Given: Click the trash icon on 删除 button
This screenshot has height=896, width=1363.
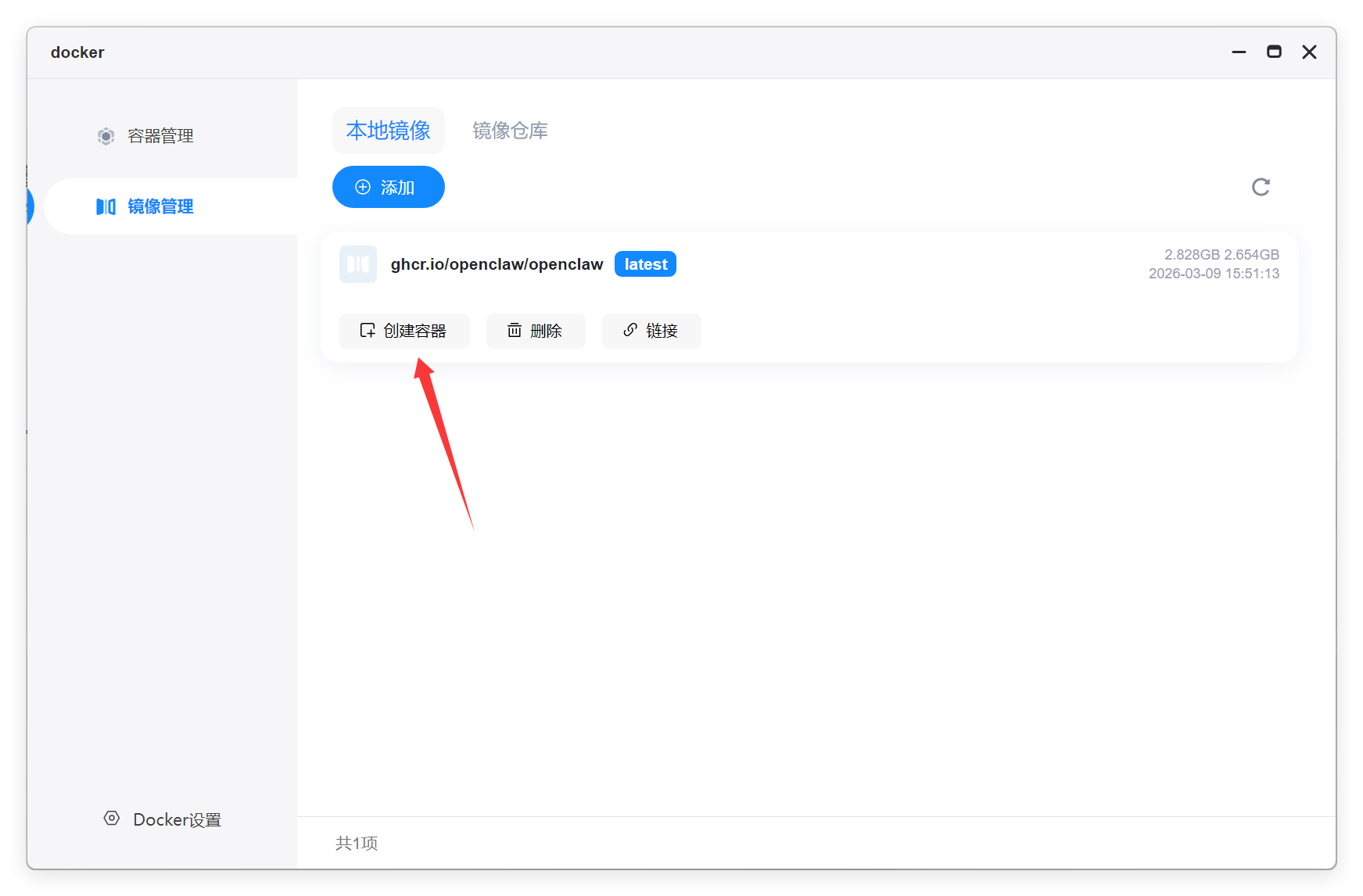Looking at the screenshot, I should [x=514, y=330].
